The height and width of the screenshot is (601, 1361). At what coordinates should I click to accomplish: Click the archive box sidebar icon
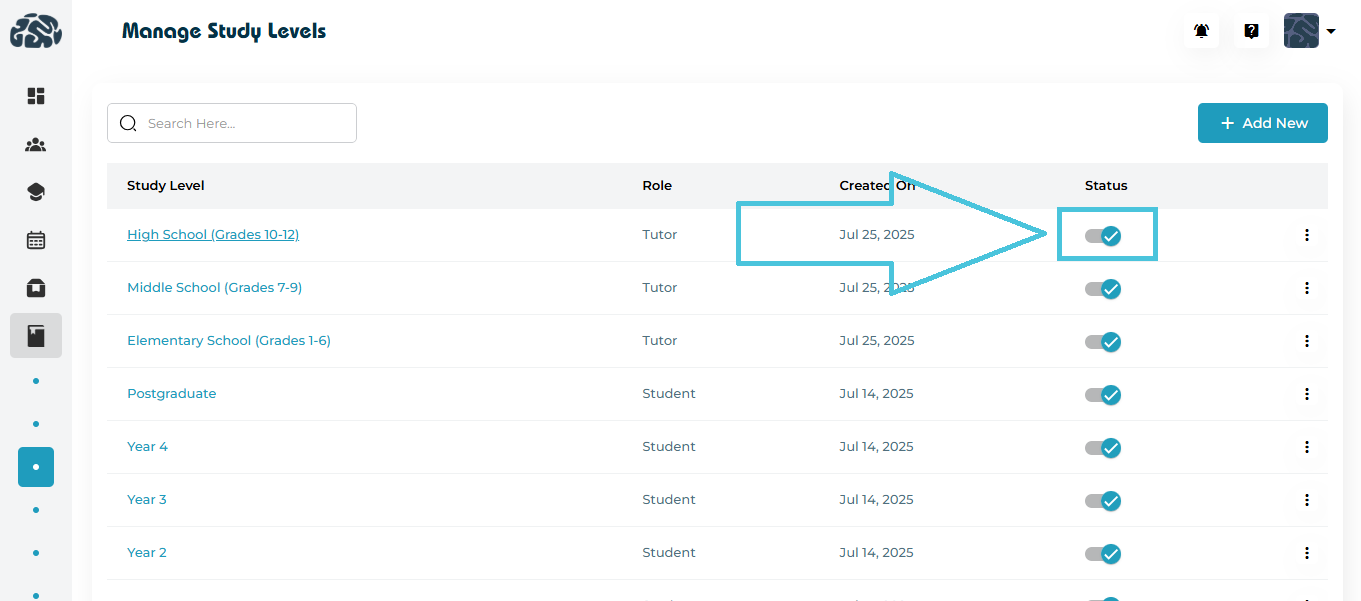click(x=36, y=288)
